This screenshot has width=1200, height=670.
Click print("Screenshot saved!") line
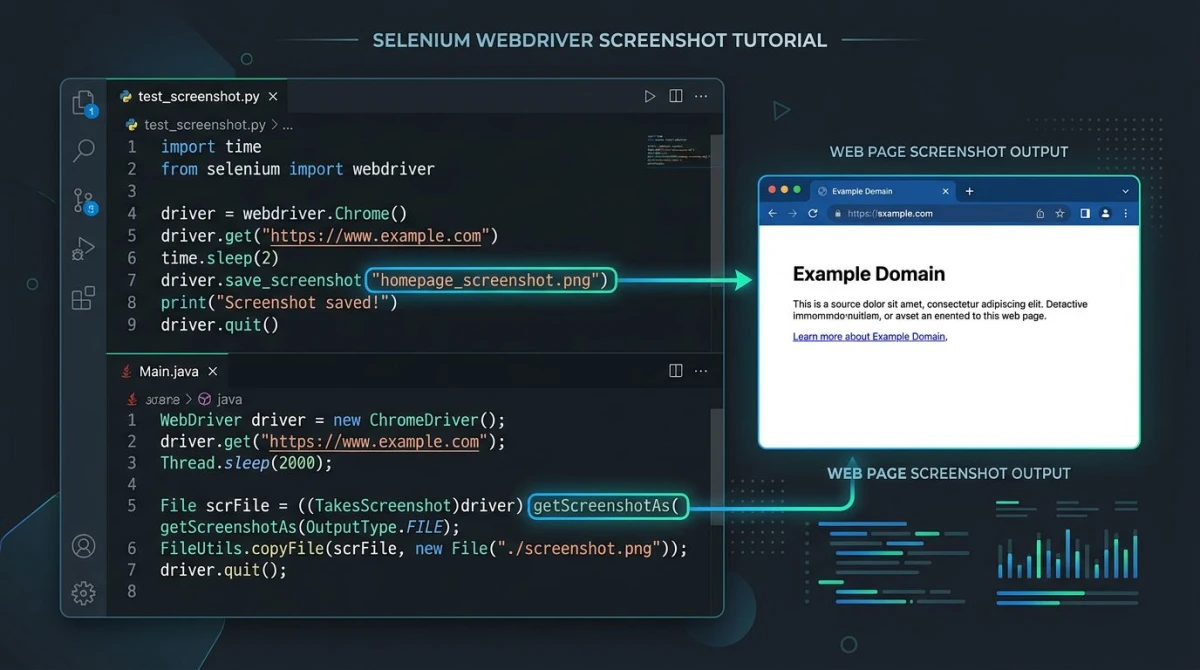click(279, 302)
